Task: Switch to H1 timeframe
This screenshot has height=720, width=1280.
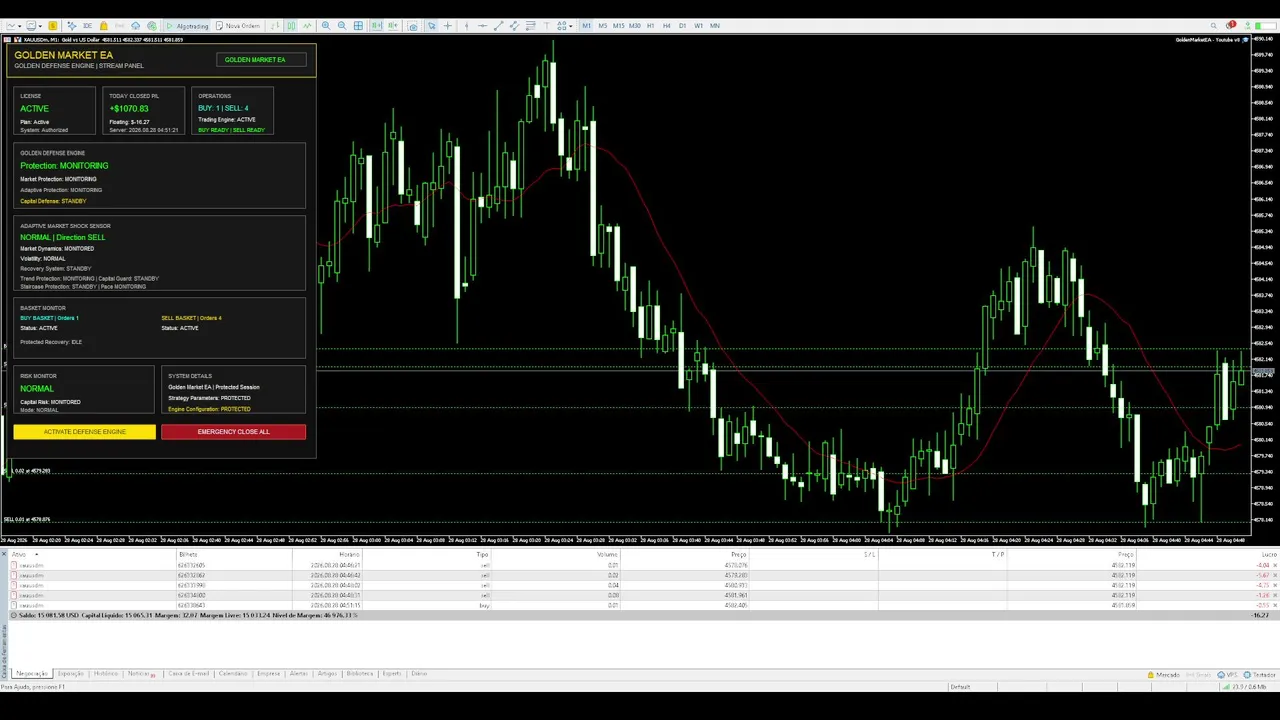Action: (651, 26)
